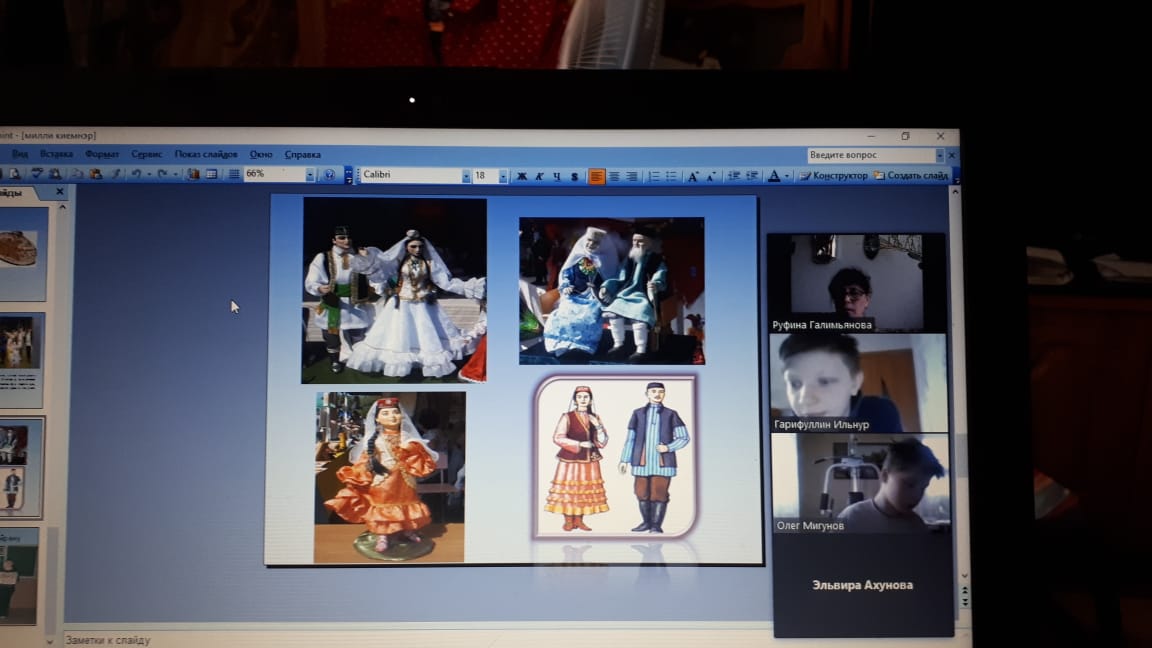This screenshot has width=1152, height=648.
Task: Toggle bold formatting (Ж) in toolbar
Action: click(521, 176)
